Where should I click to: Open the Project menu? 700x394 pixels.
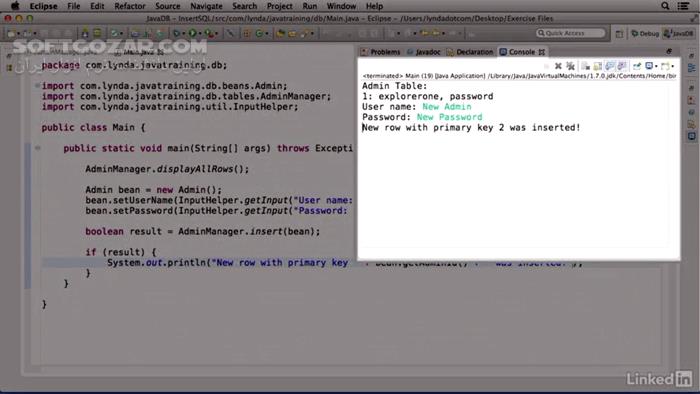pos(279,6)
